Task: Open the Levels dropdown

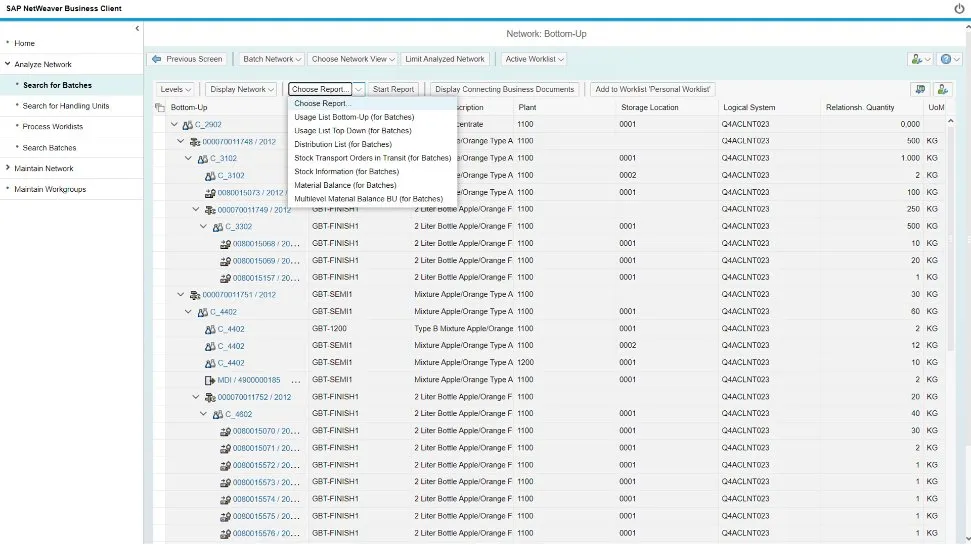Action: point(176,89)
